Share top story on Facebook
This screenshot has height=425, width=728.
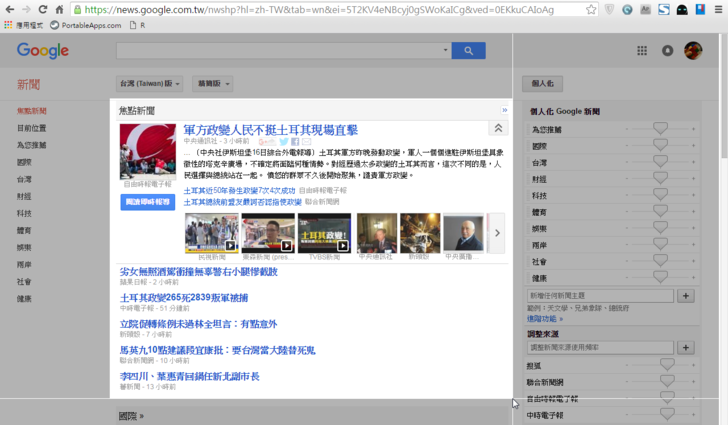coord(294,142)
